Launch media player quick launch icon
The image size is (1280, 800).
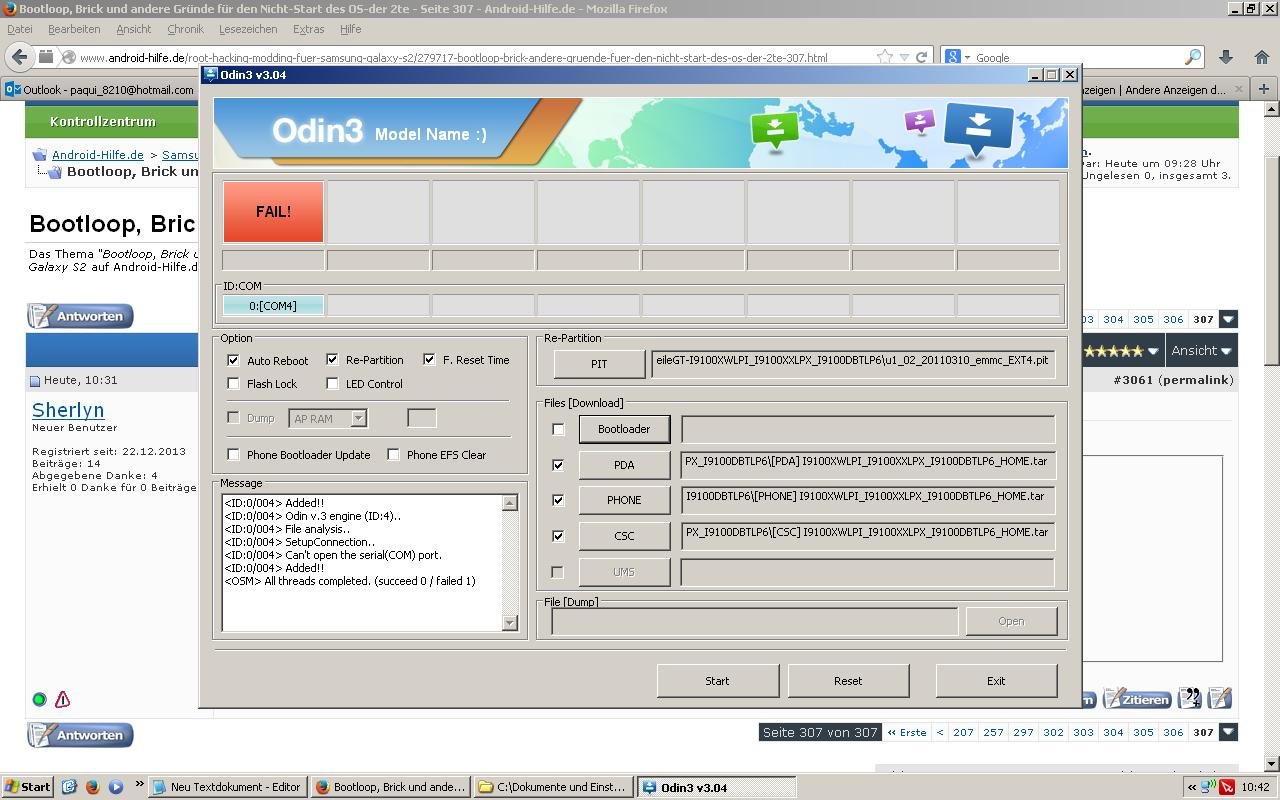click(x=115, y=787)
